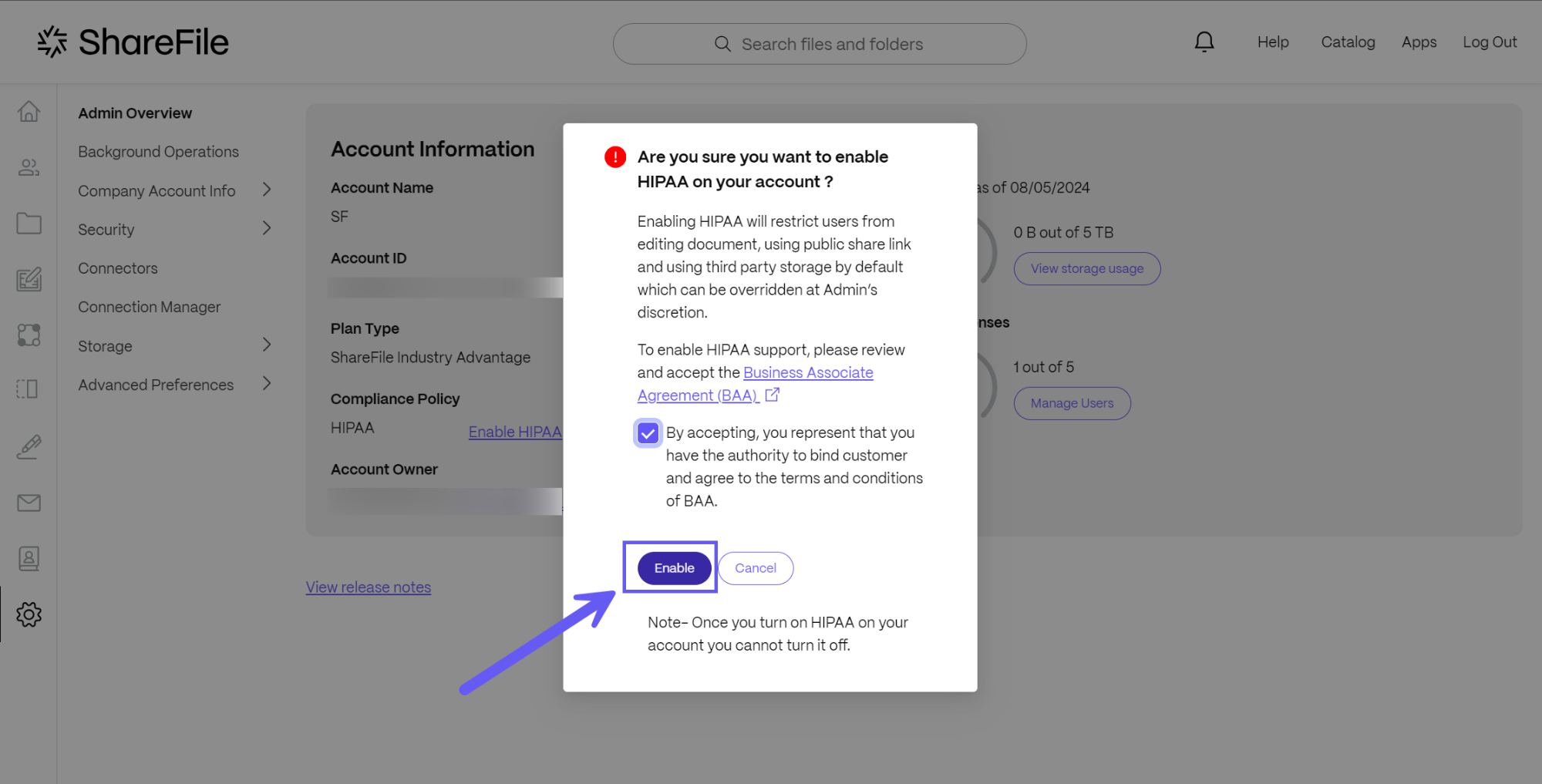Dismiss dialog with Cancel button

(756, 568)
